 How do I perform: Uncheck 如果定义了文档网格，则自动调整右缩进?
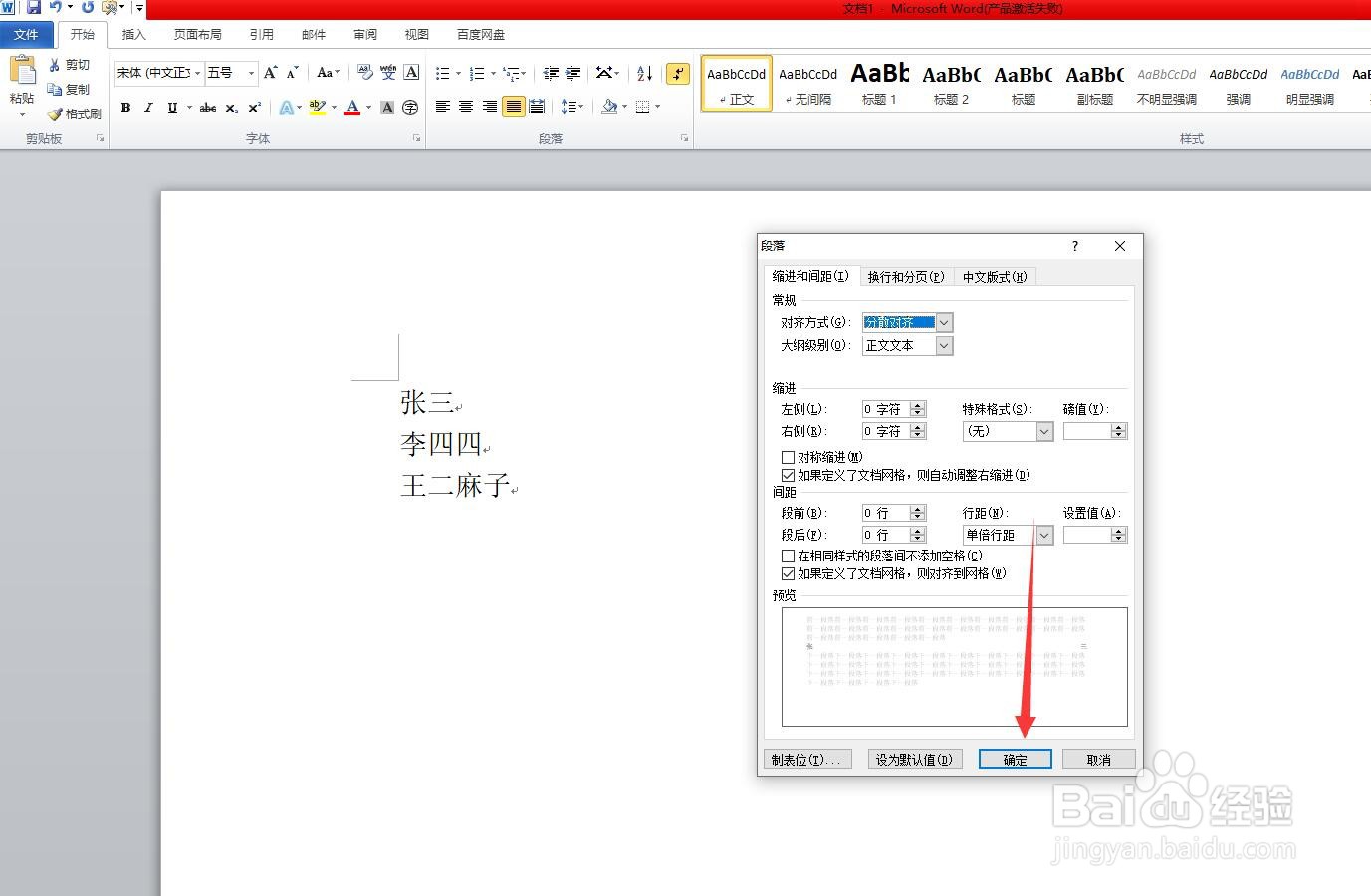(788, 475)
